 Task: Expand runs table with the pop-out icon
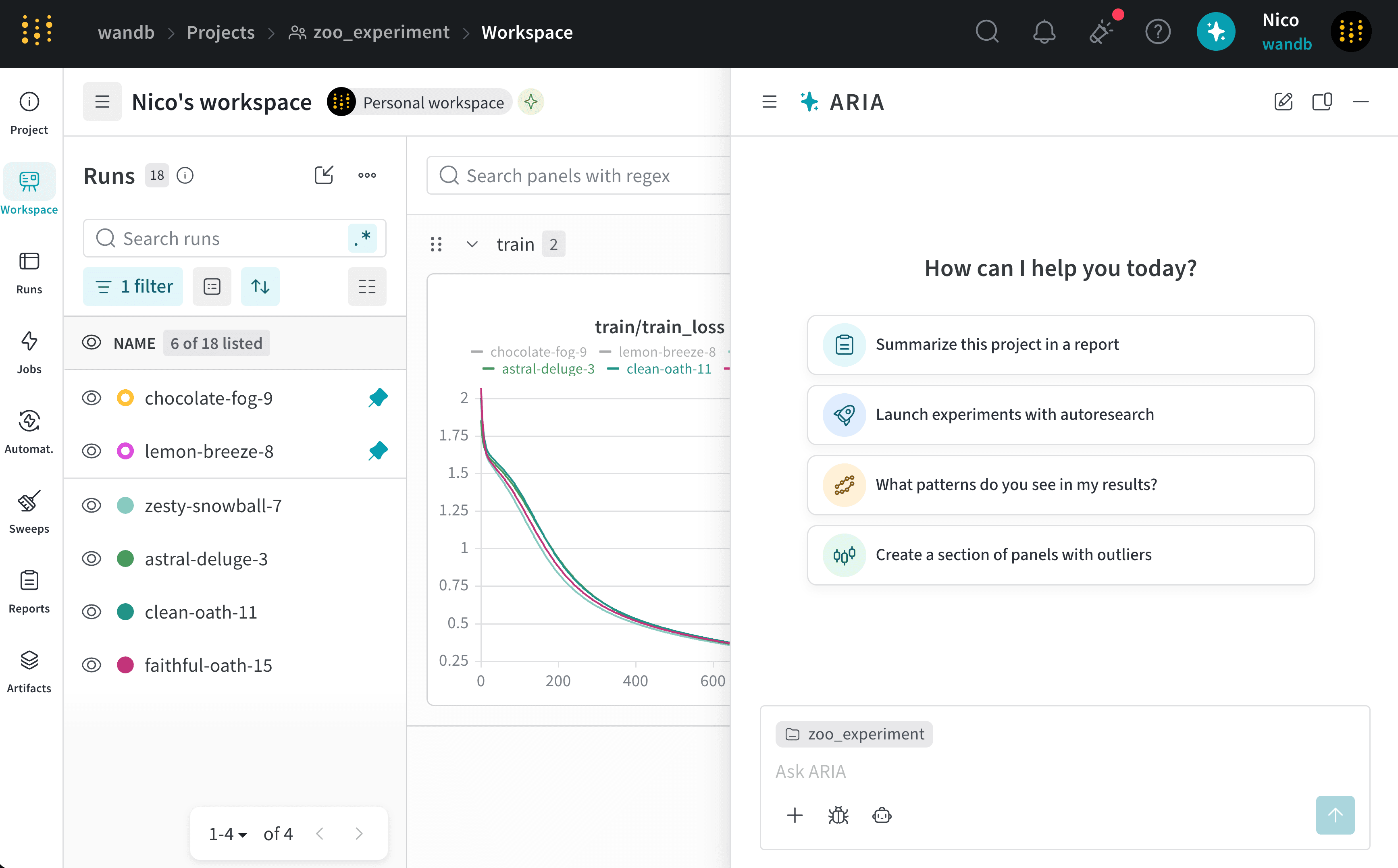click(324, 175)
